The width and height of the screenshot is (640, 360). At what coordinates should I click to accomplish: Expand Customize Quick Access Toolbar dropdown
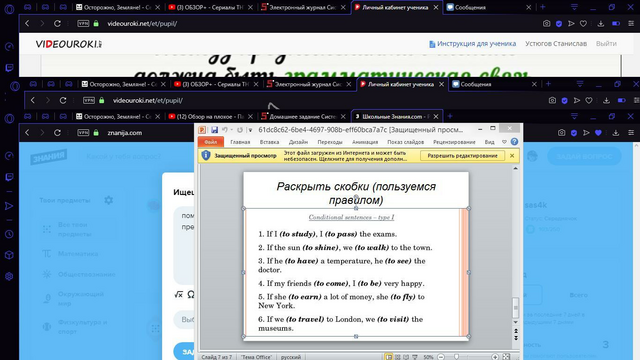click(x=250, y=130)
